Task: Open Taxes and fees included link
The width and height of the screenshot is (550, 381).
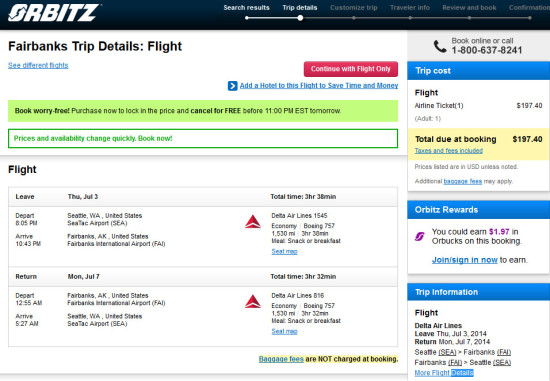Action: (449, 151)
